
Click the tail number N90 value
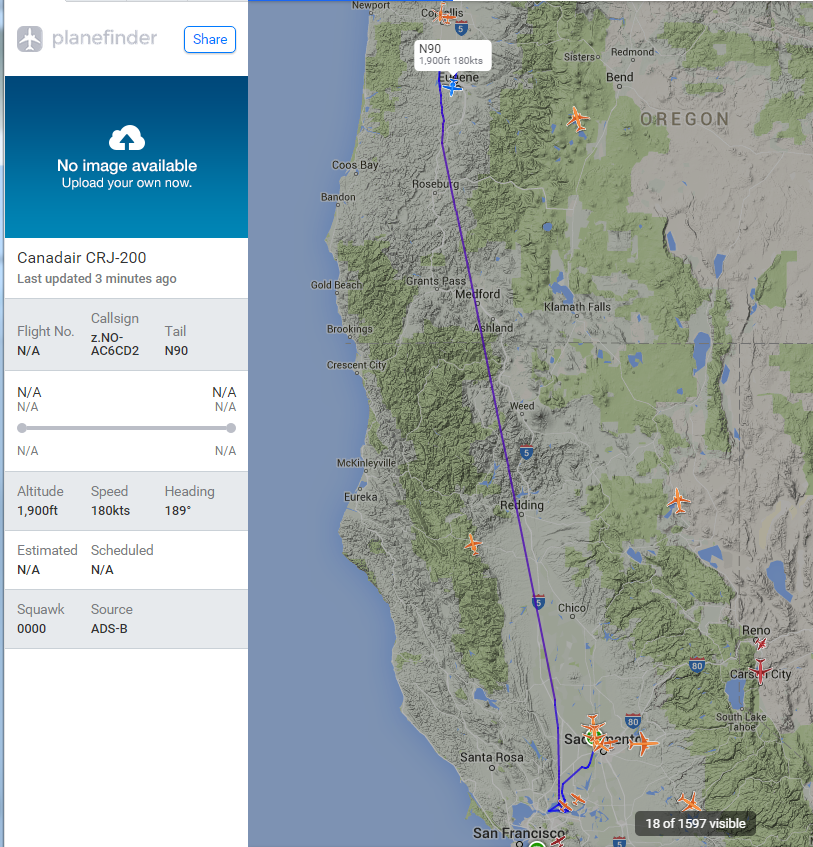[176, 351]
